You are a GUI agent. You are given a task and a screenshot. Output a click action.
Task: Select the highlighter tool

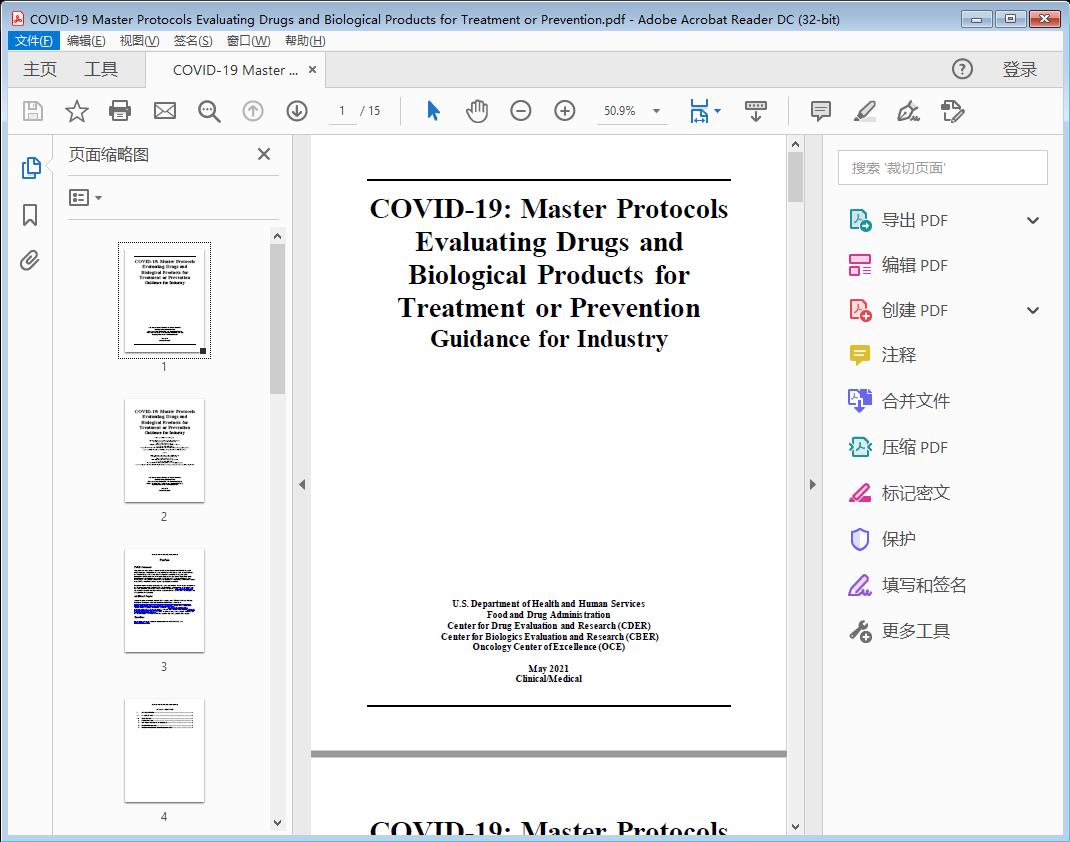coord(864,112)
